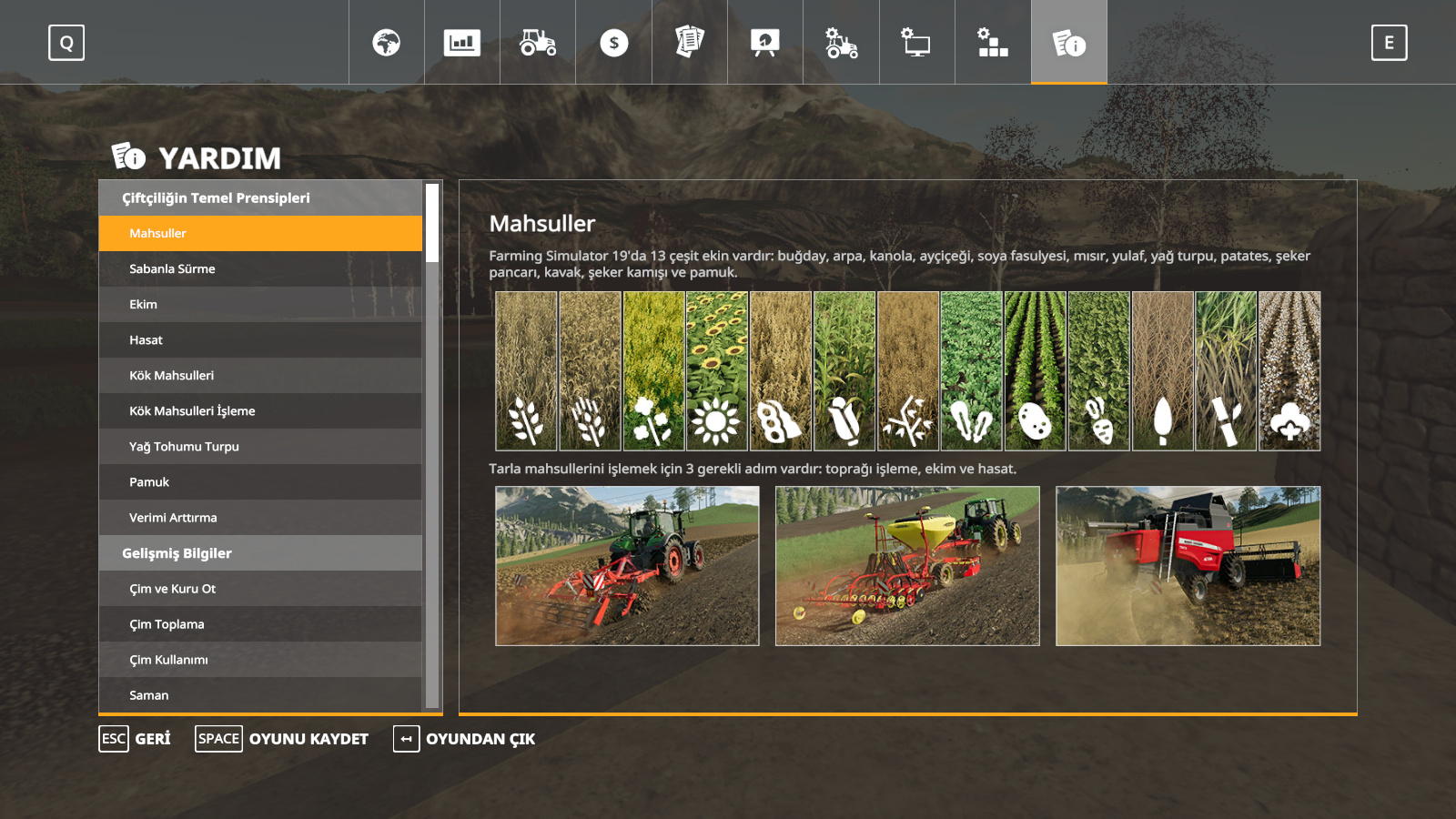This screenshot has width=1456, height=819.
Task: Click the soybean crop image
Action: pos(781,371)
